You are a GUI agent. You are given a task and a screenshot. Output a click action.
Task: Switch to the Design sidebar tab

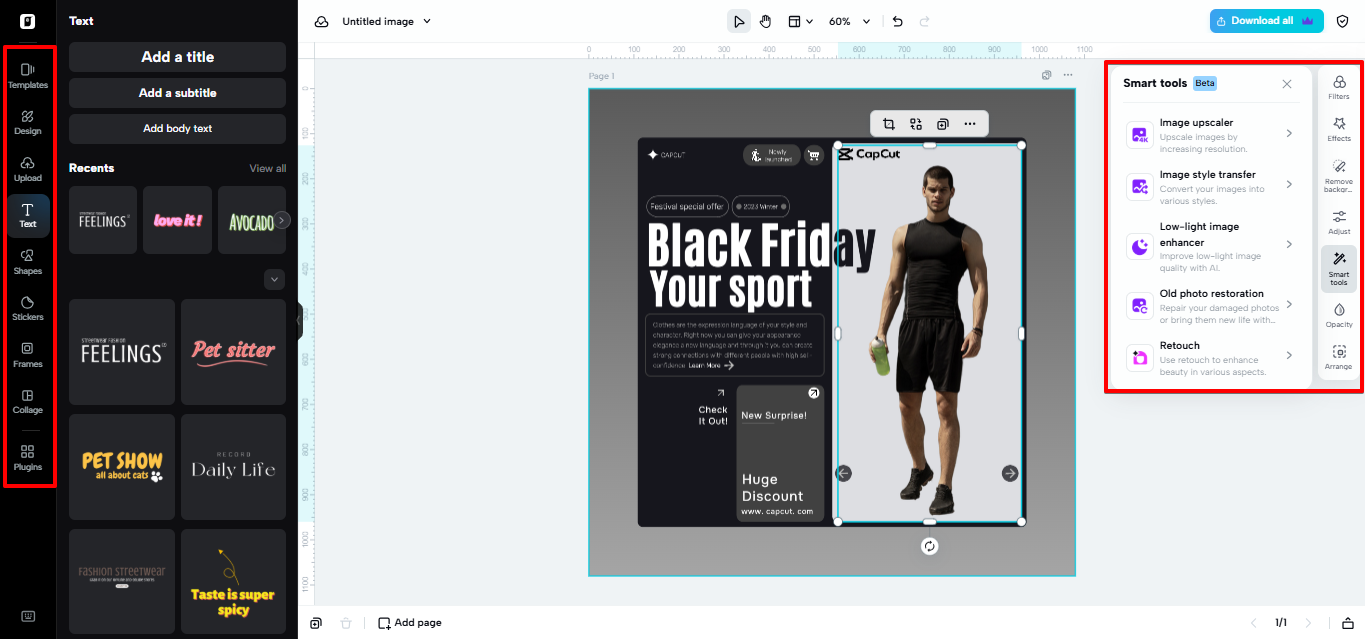(x=28, y=122)
